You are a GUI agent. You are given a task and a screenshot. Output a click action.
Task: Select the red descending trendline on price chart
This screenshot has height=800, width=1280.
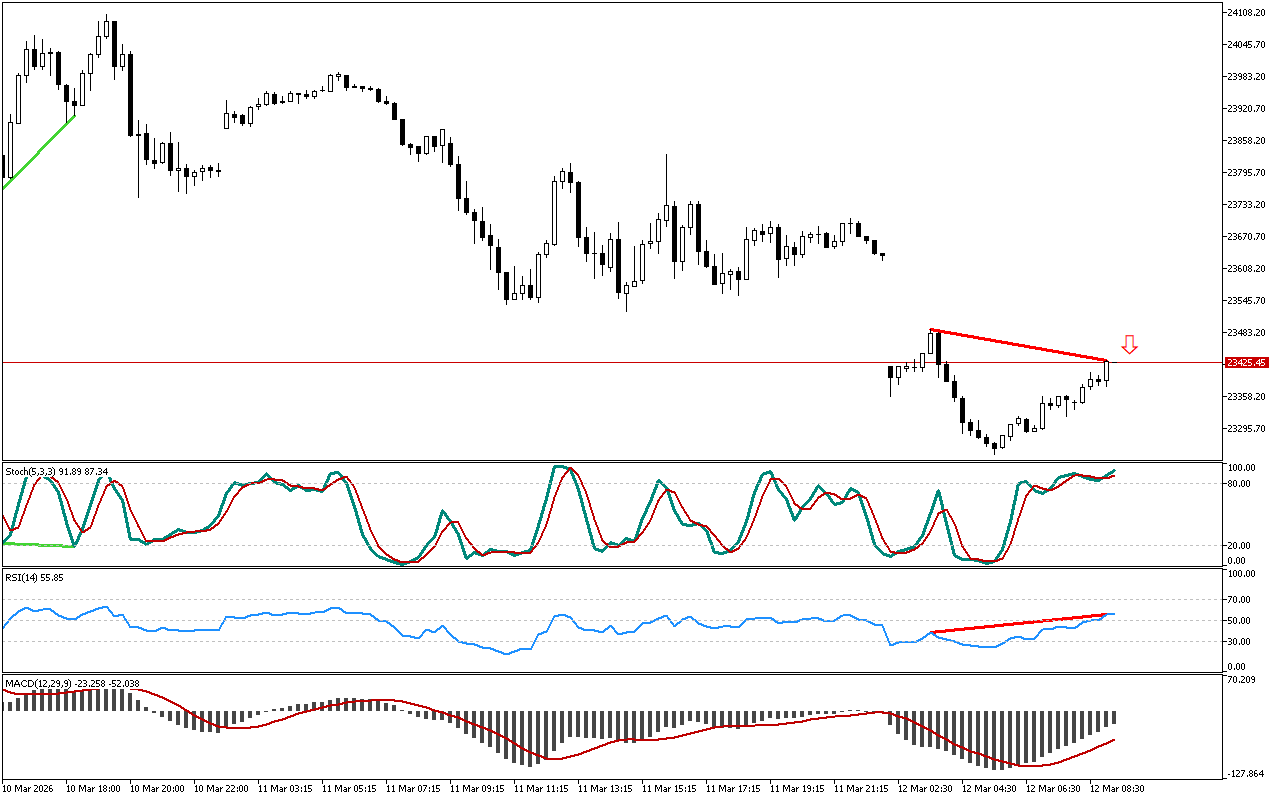pos(1020,345)
